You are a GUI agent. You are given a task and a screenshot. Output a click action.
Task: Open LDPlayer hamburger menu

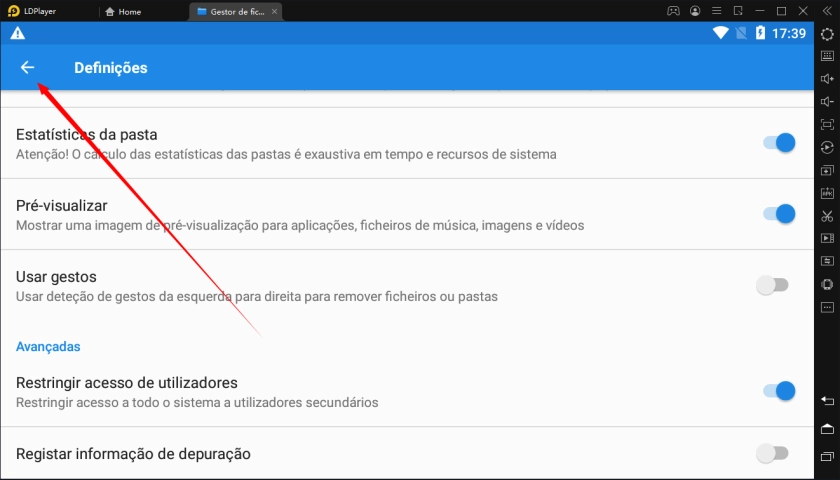716,11
